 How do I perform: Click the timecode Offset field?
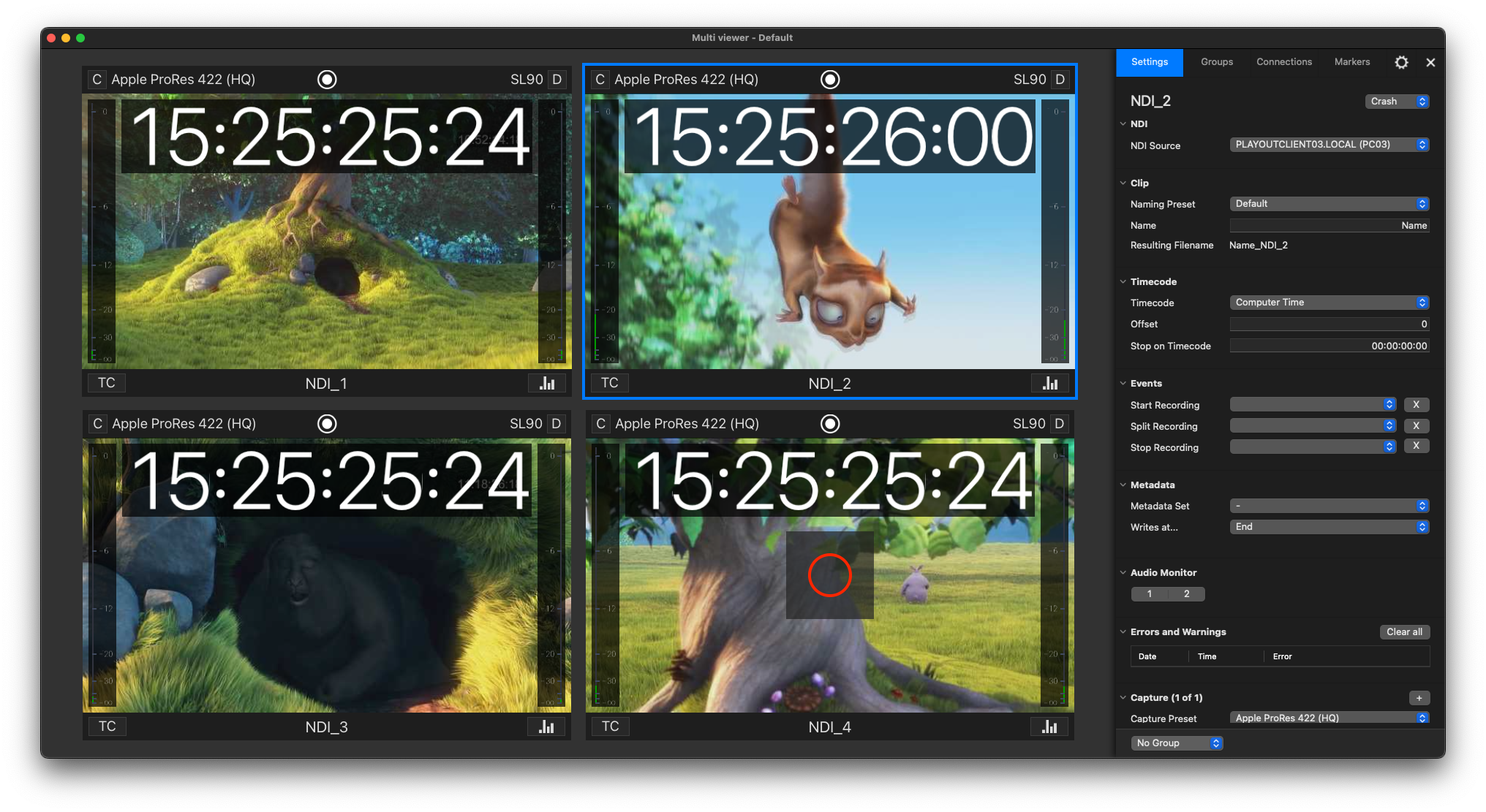point(1330,325)
